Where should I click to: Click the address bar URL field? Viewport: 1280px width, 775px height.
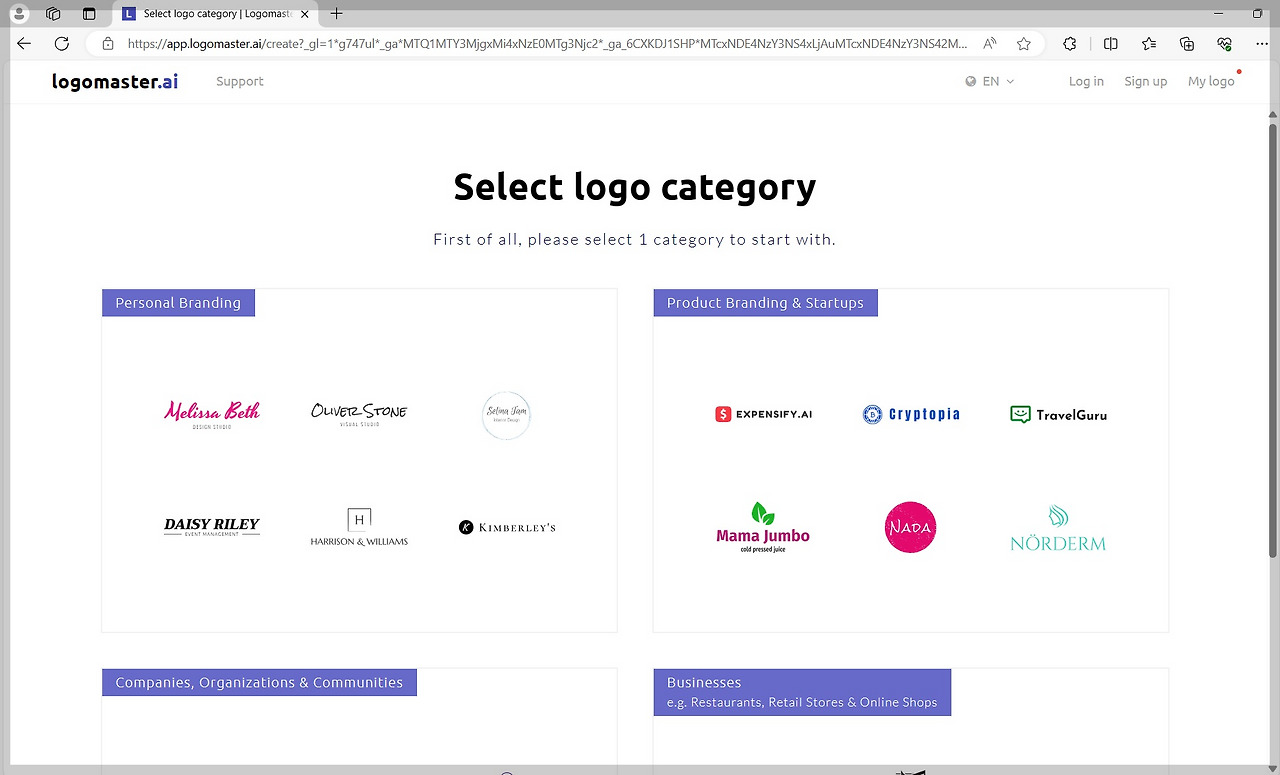pyautogui.click(x=548, y=43)
